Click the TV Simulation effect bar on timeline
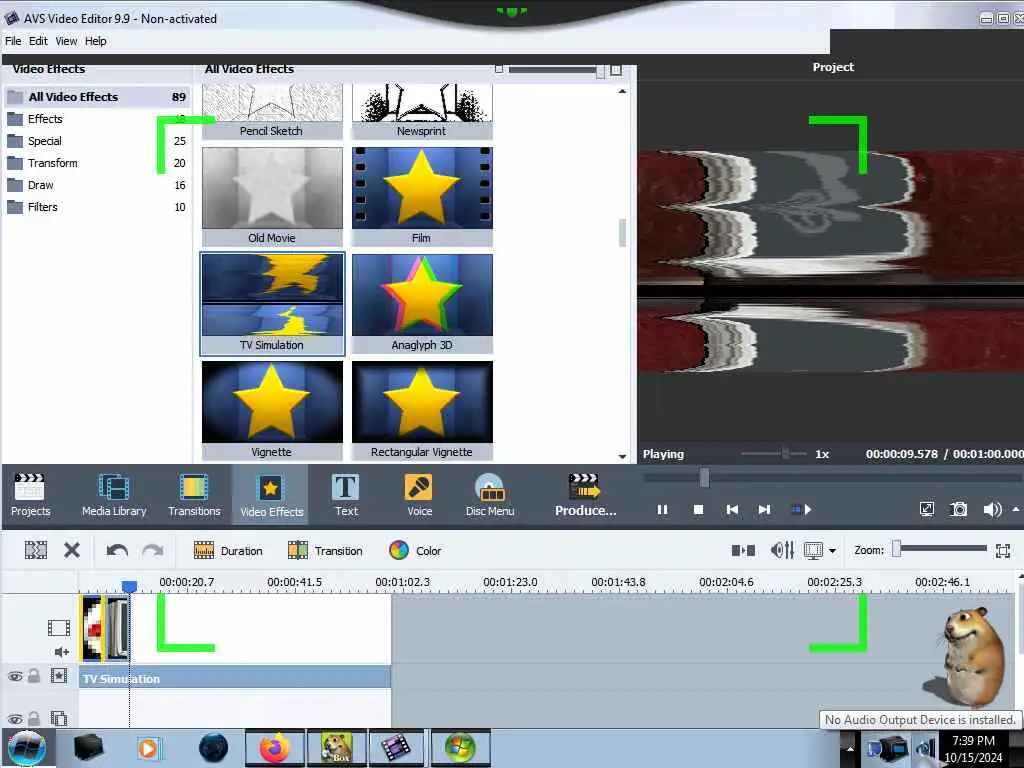Viewport: 1024px width, 768px height. point(235,679)
